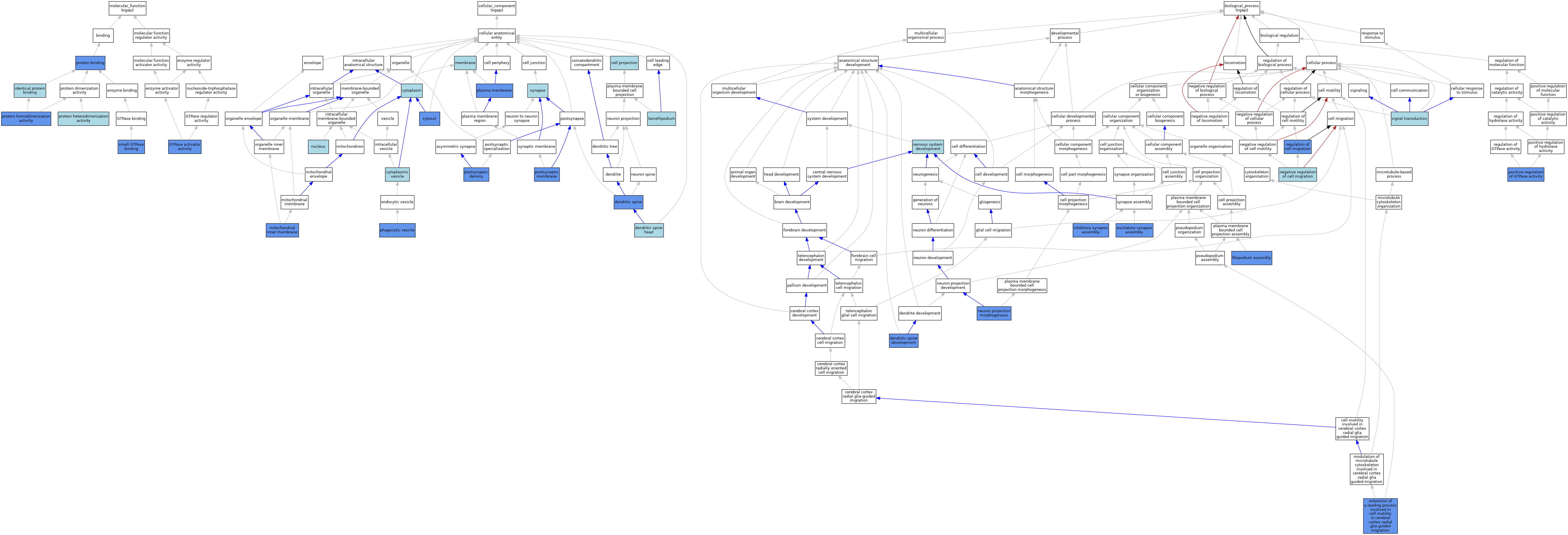Image resolution: width=1568 pixels, height=535 pixels.
Task: Click 'extension of a leading process' bottom node
Action: point(1380,516)
